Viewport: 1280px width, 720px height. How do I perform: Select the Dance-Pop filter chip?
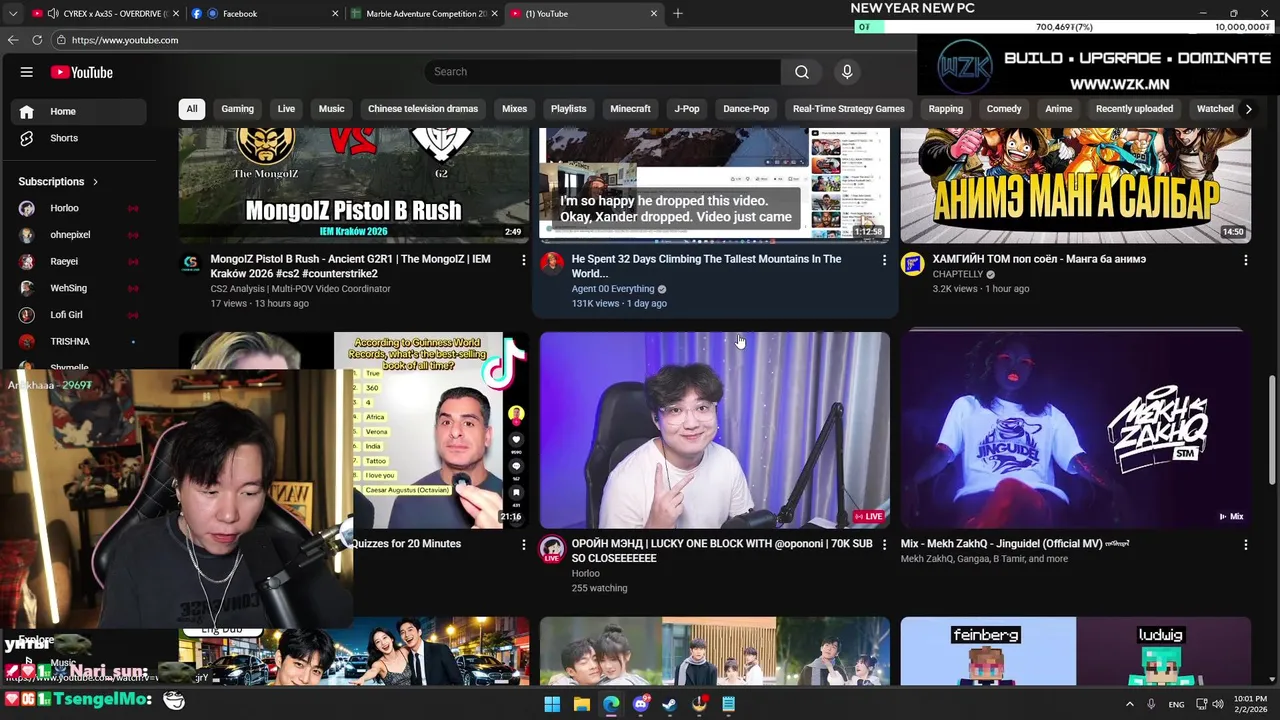coord(746,109)
